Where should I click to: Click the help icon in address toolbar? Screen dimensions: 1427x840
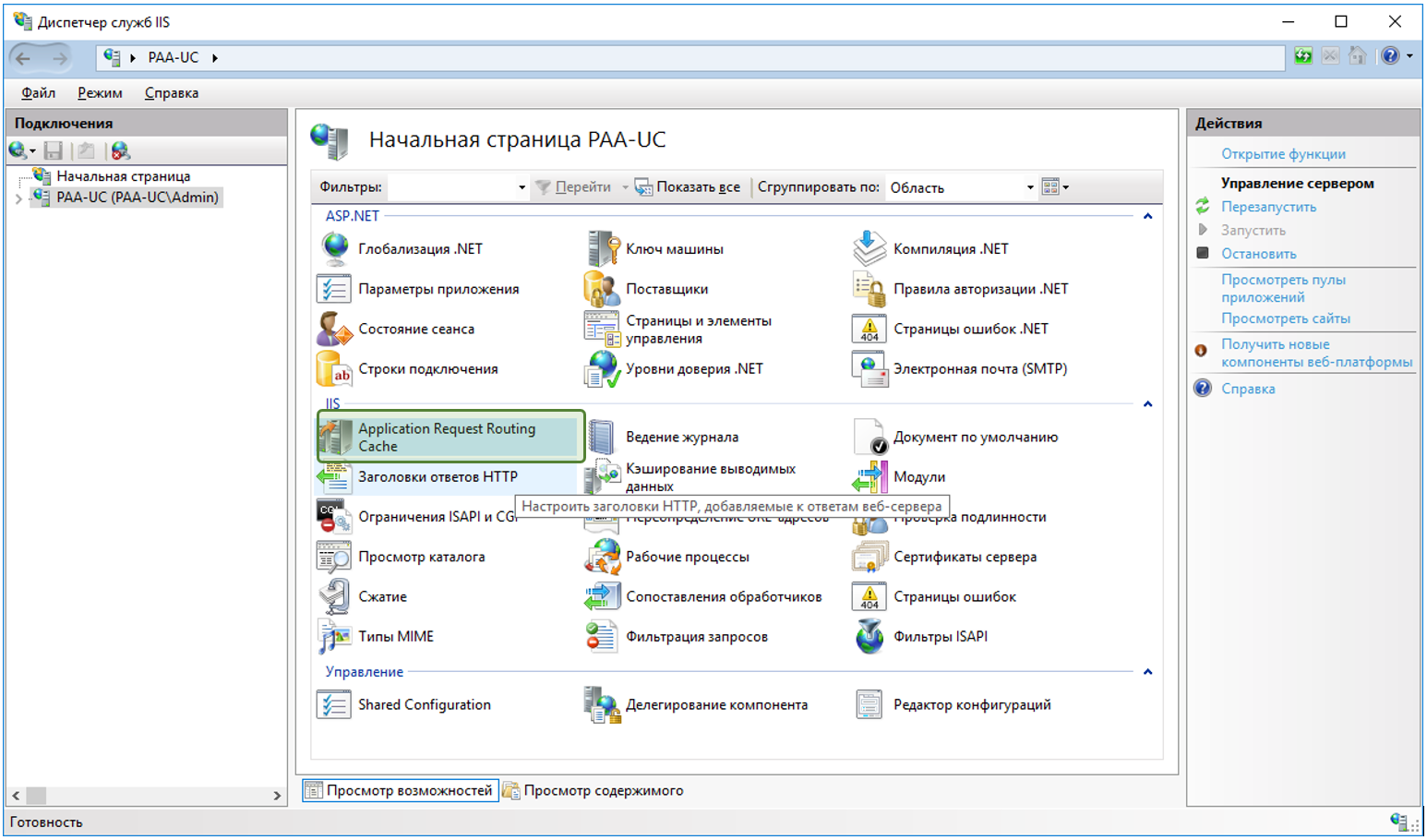coord(1390,56)
